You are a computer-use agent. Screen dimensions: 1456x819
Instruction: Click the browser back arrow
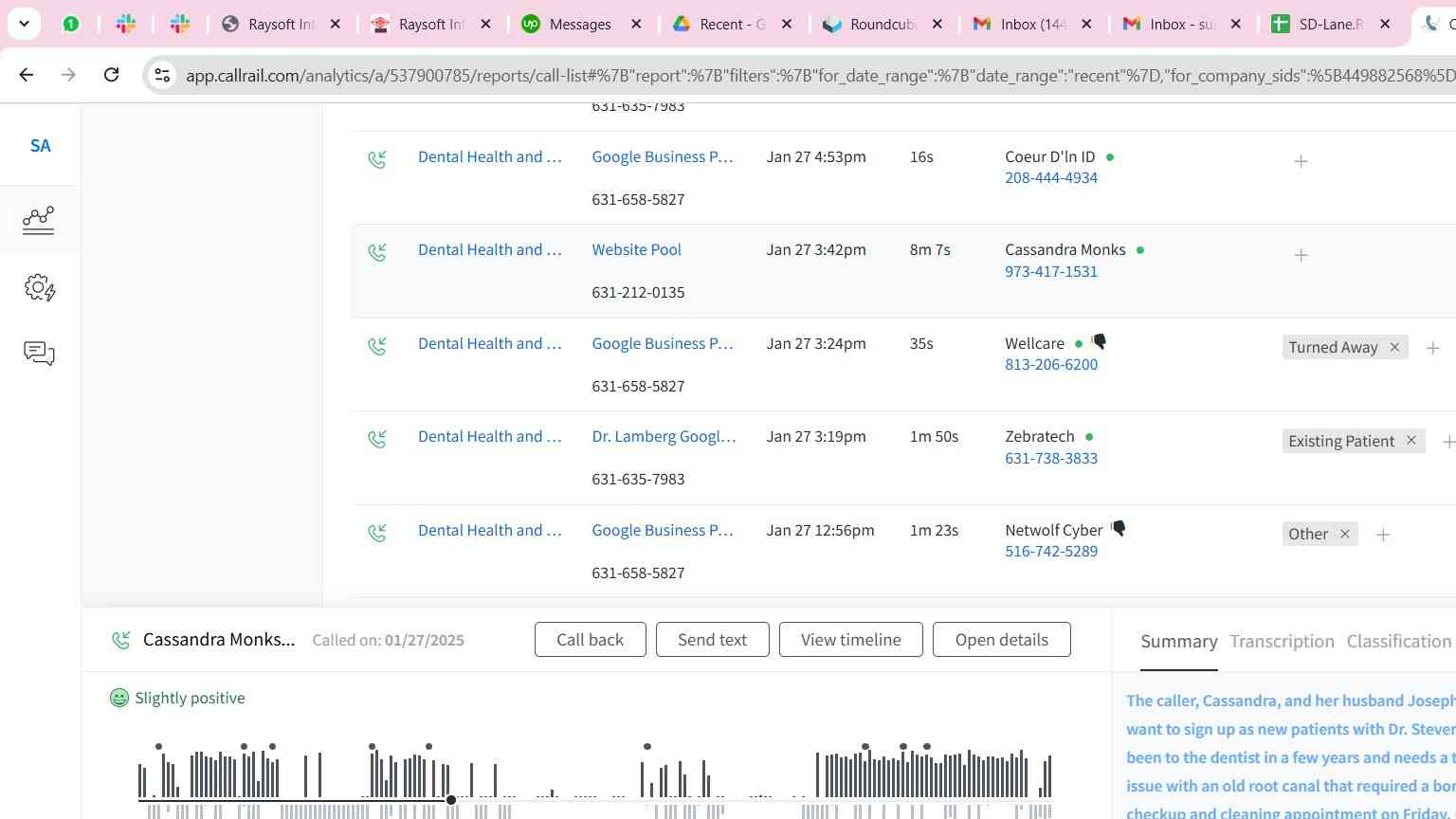click(x=27, y=74)
